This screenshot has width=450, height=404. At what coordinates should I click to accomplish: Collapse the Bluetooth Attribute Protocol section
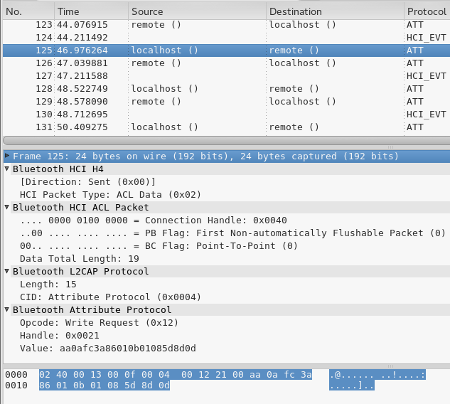pyautogui.click(x=7, y=309)
